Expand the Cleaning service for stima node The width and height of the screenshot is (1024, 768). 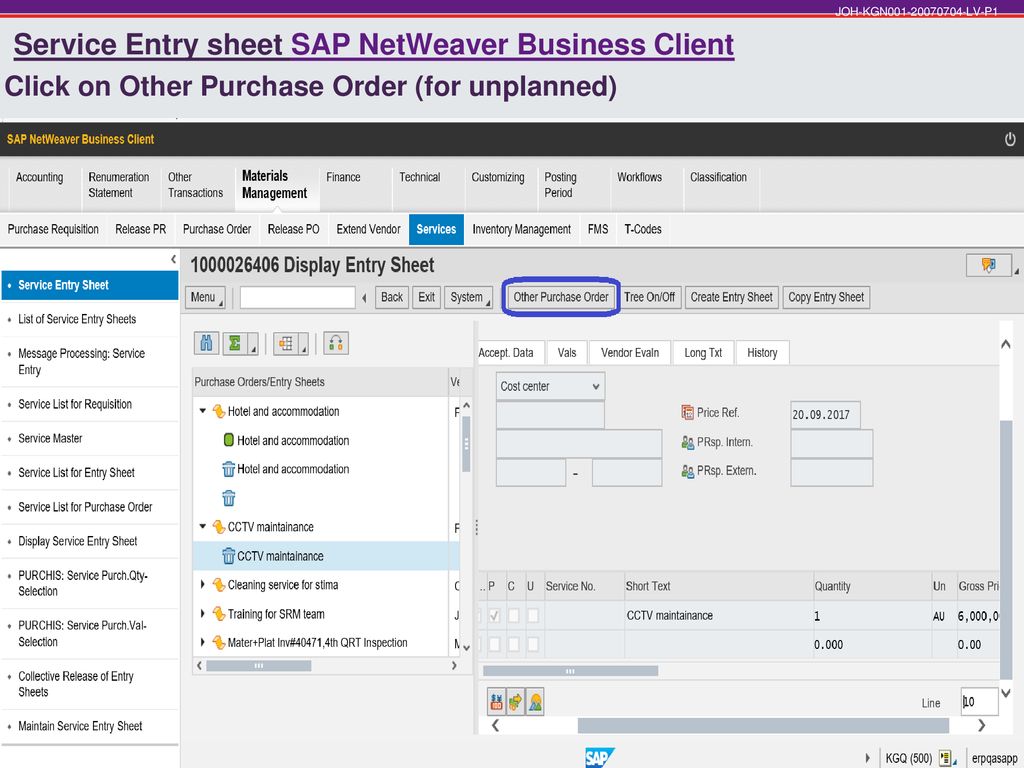202,584
